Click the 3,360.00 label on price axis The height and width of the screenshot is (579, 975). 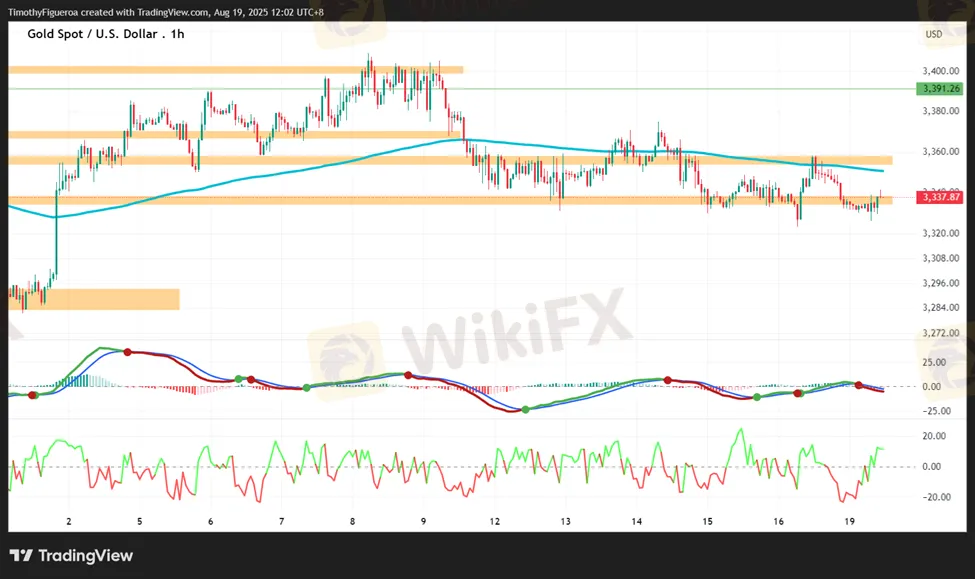click(940, 152)
